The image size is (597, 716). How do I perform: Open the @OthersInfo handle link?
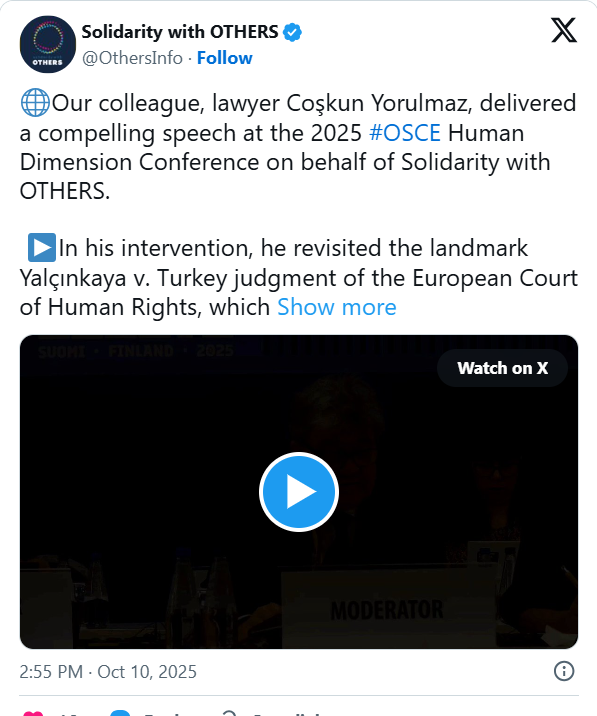[132, 58]
